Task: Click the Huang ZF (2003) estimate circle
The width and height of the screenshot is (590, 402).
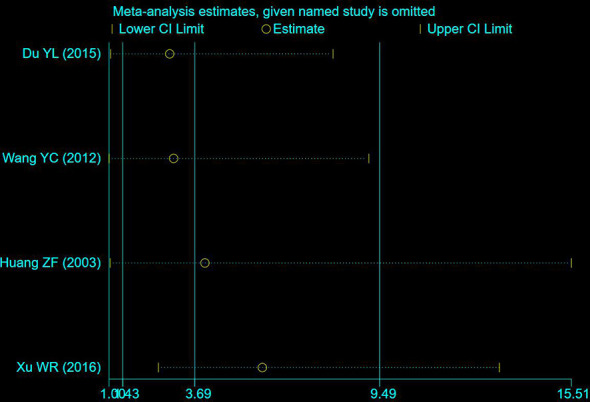Action: (205, 263)
